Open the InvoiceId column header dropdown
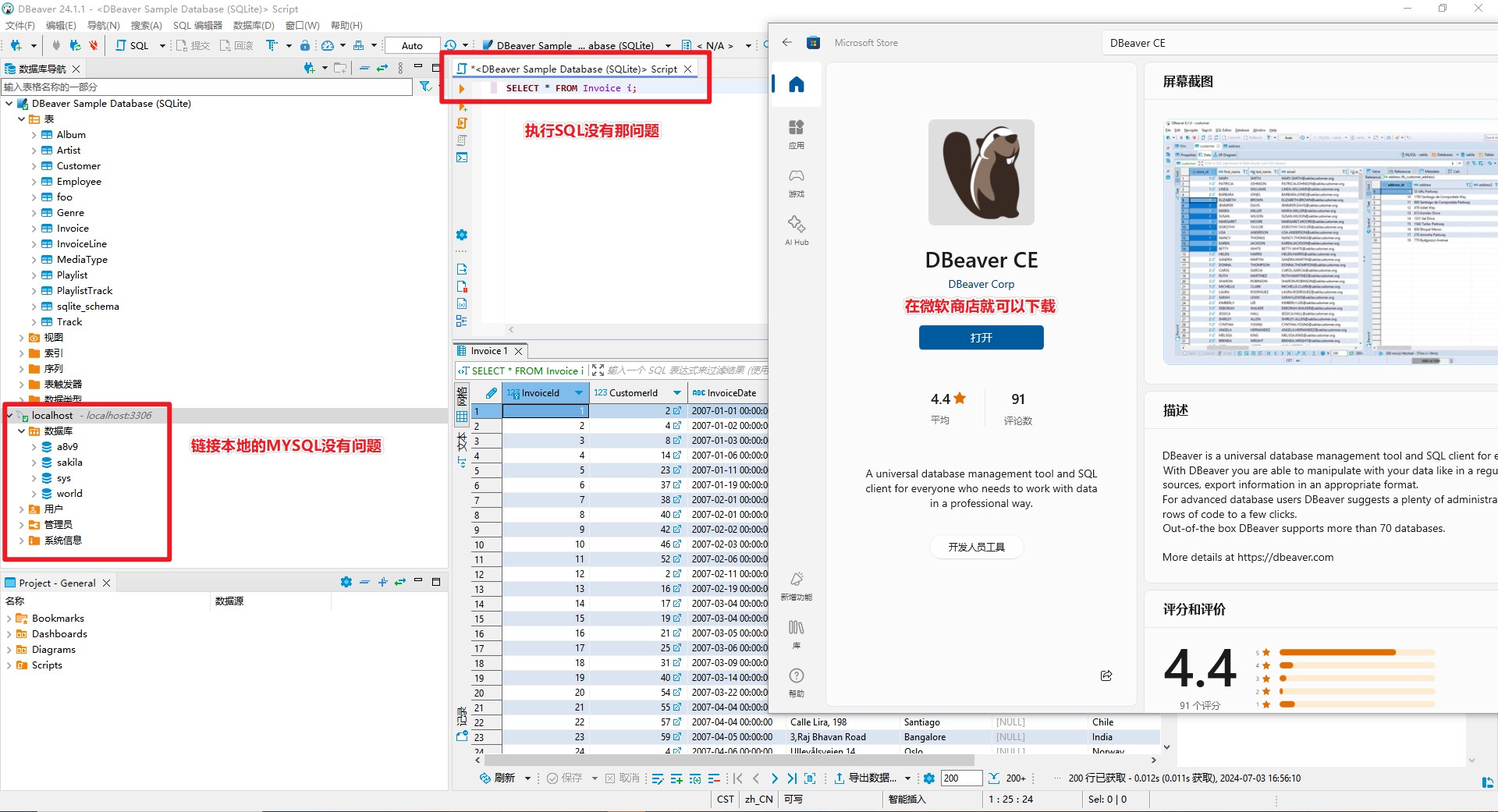This screenshot has width=1498, height=812. 578,393
